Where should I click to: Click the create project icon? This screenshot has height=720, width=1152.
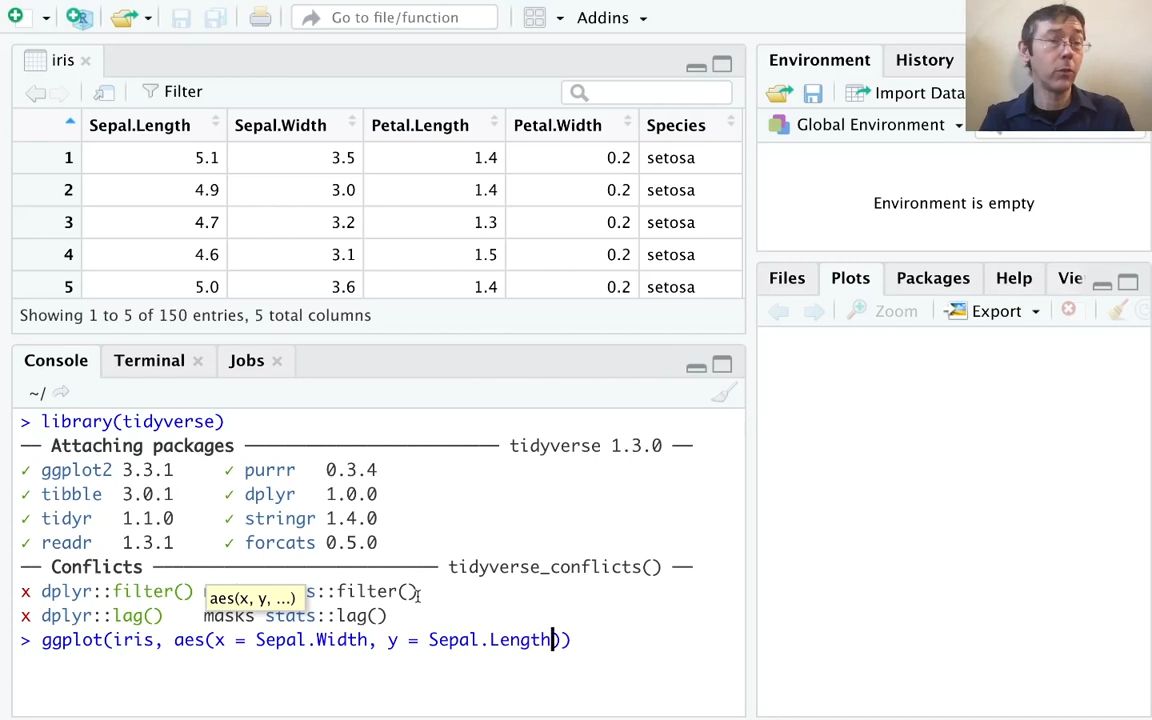pyautogui.click(x=78, y=17)
